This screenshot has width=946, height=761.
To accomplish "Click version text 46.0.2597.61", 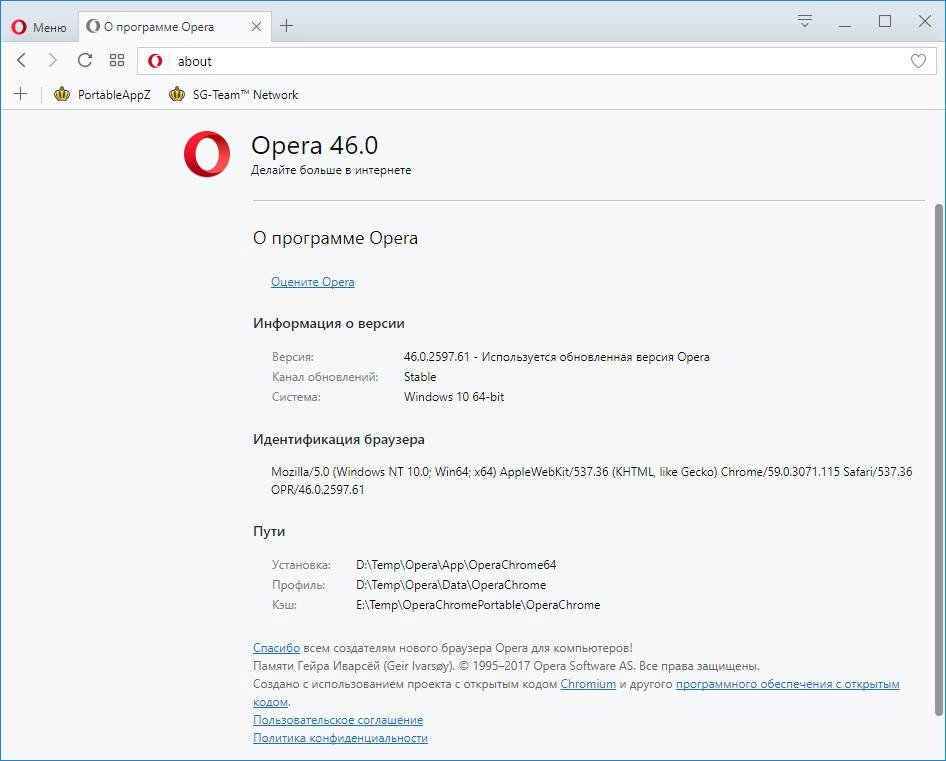I will point(437,357).
